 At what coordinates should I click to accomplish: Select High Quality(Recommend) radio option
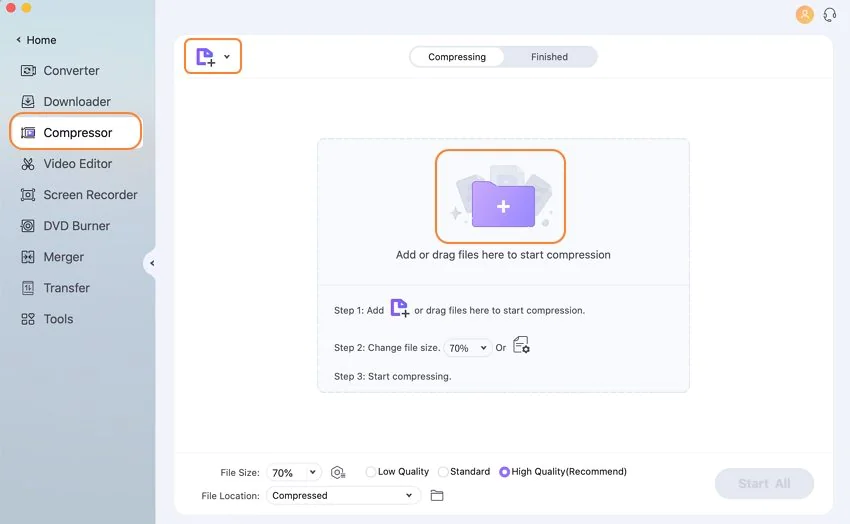coord(504,472)
